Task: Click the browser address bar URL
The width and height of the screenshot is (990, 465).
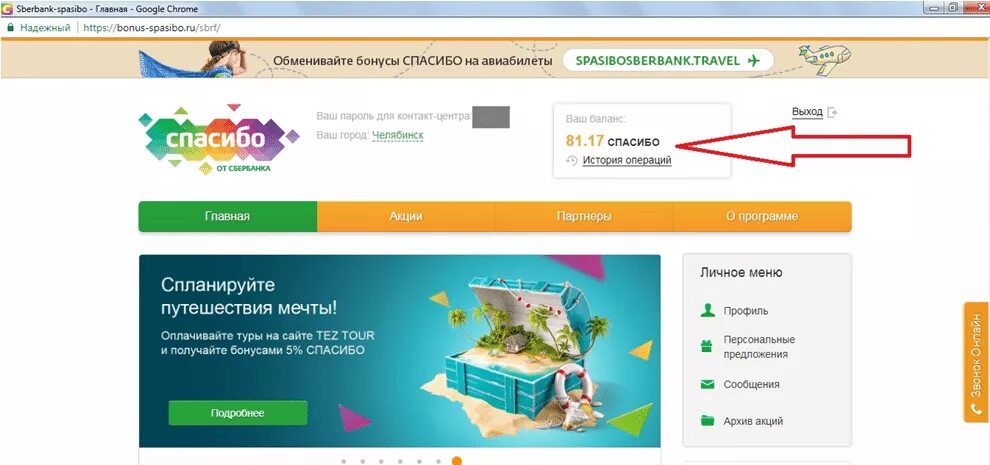Action: 152,28
